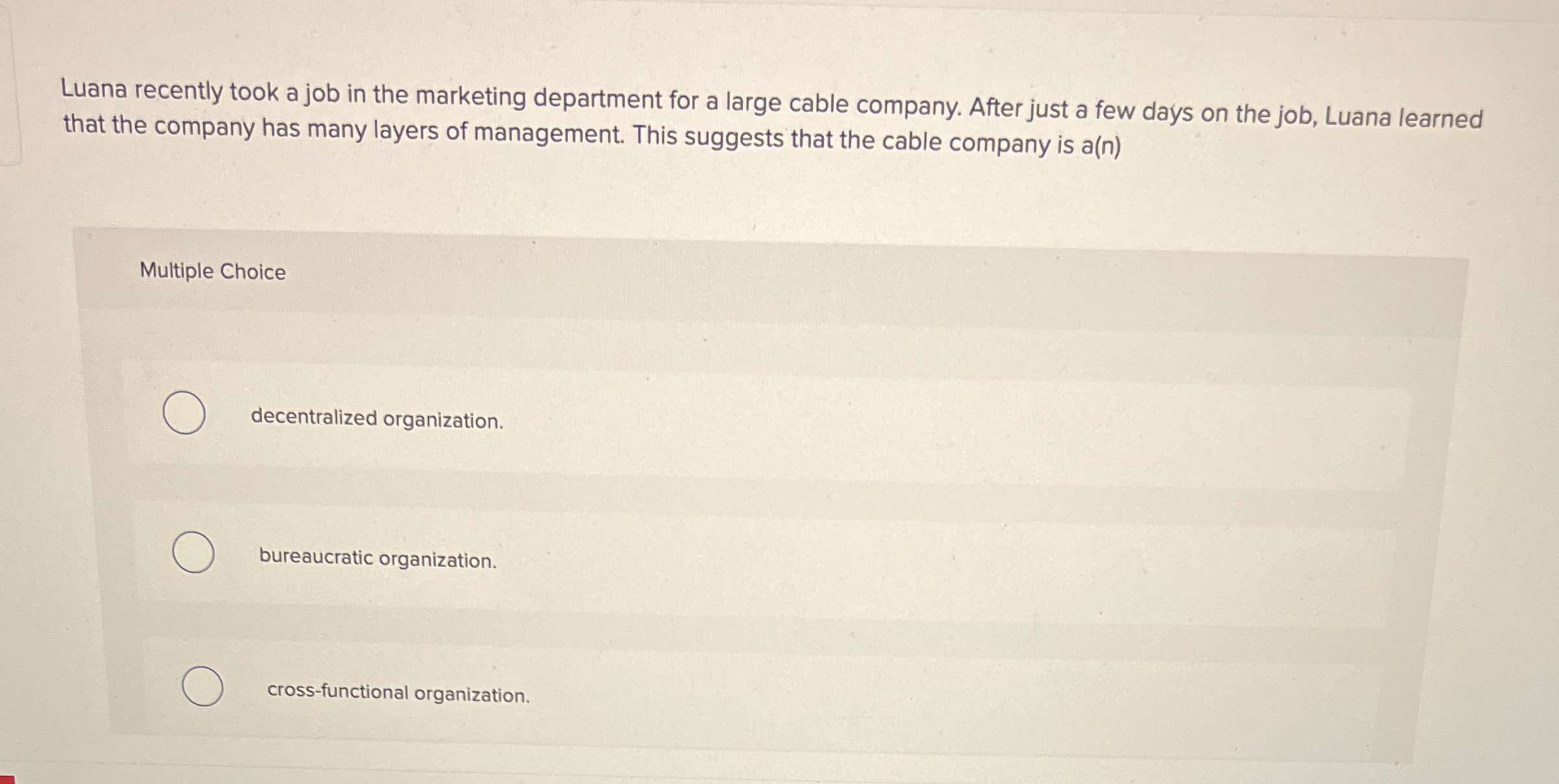The image size is (1559, 784).
Task: Click the Multiple Choice label
Action: click(211, 272)
